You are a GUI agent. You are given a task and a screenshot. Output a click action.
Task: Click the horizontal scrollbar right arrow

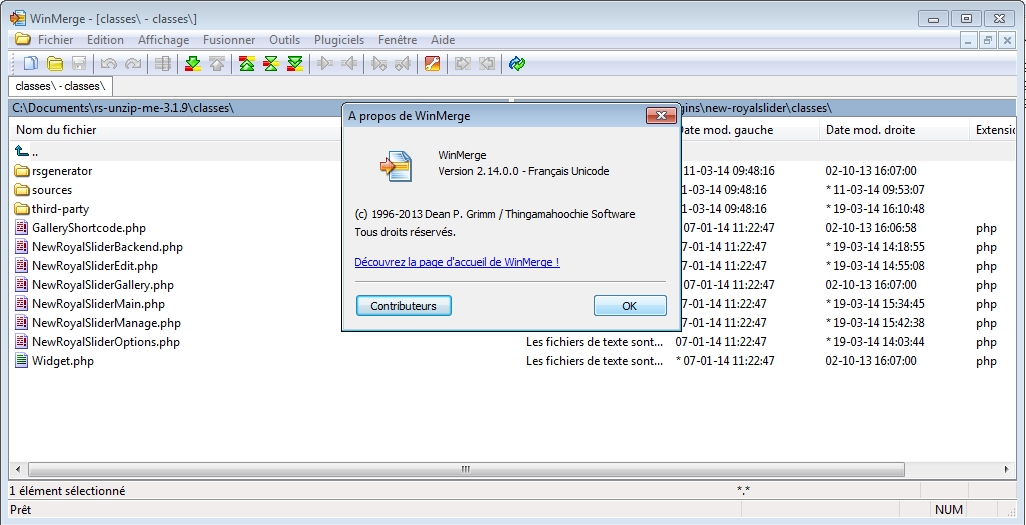1007,469
